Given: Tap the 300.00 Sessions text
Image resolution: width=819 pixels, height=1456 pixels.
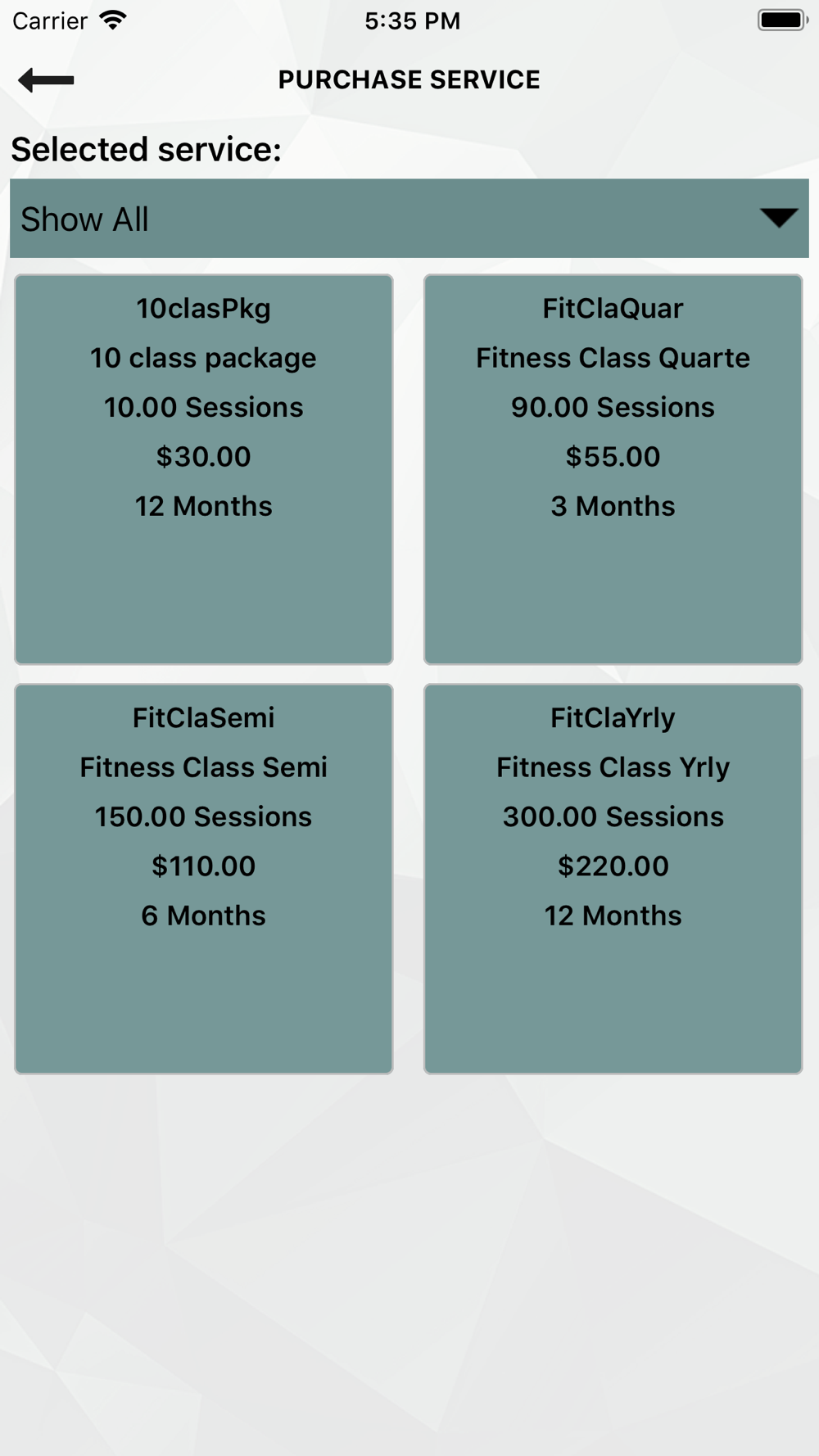Looking at the screenshot, I should click(x=613, y=816).
